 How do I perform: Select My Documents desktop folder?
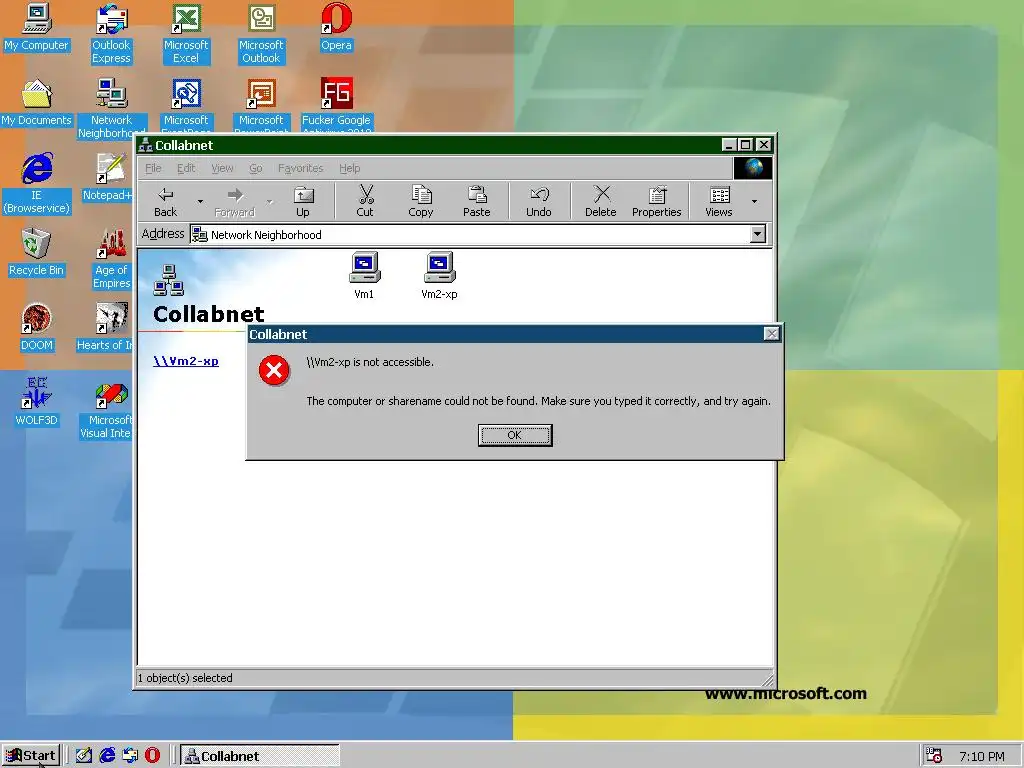click(x=37, y=103)
